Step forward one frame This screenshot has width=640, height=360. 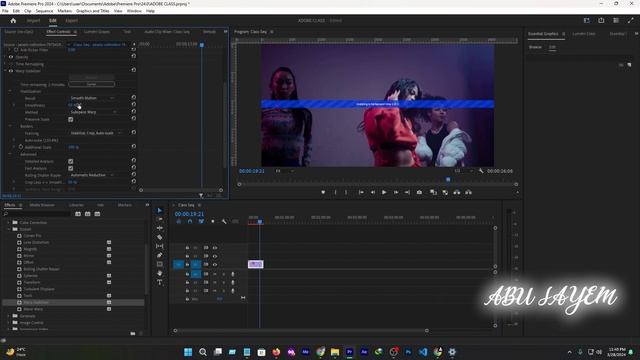coord(396,192)
